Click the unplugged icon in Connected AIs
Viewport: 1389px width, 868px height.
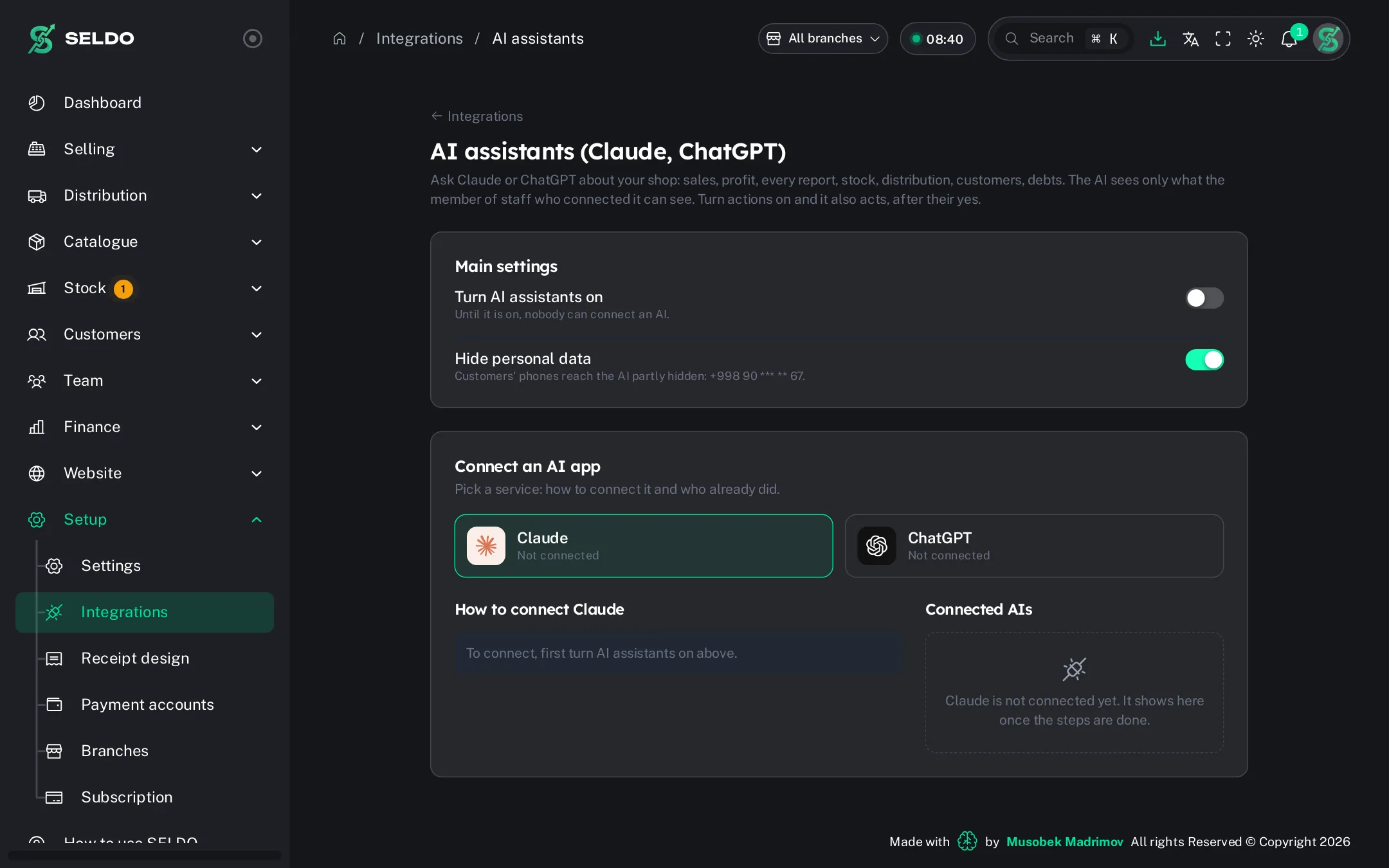click(x=1074, y=669)
